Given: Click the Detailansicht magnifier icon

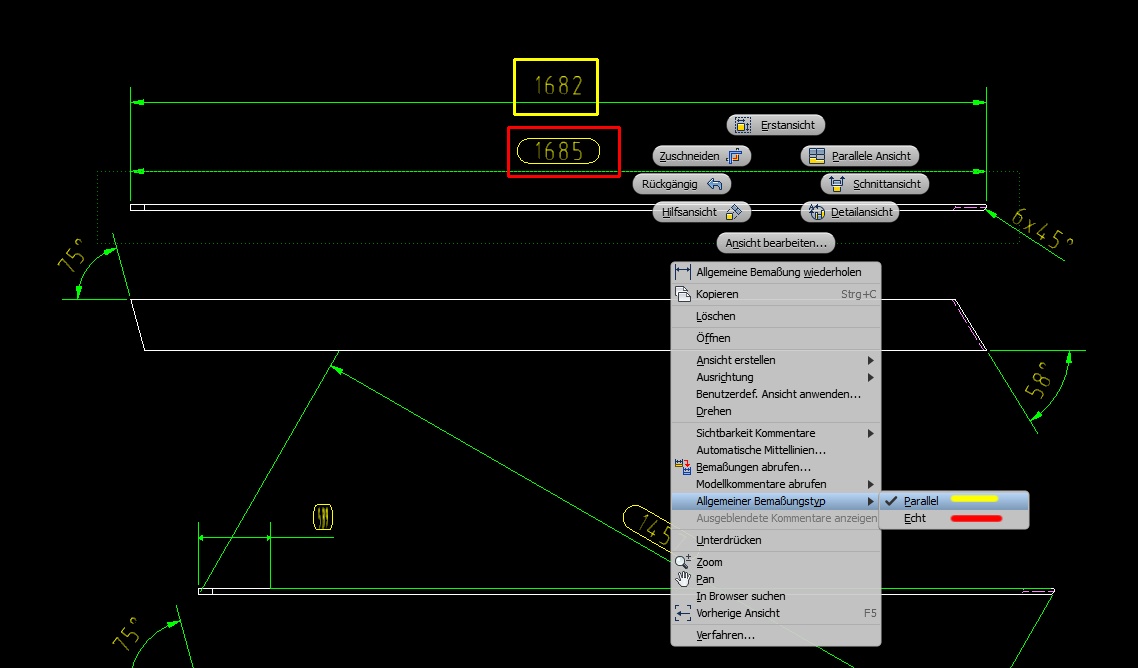Looking at the screenshot, I should coord(817,212).
